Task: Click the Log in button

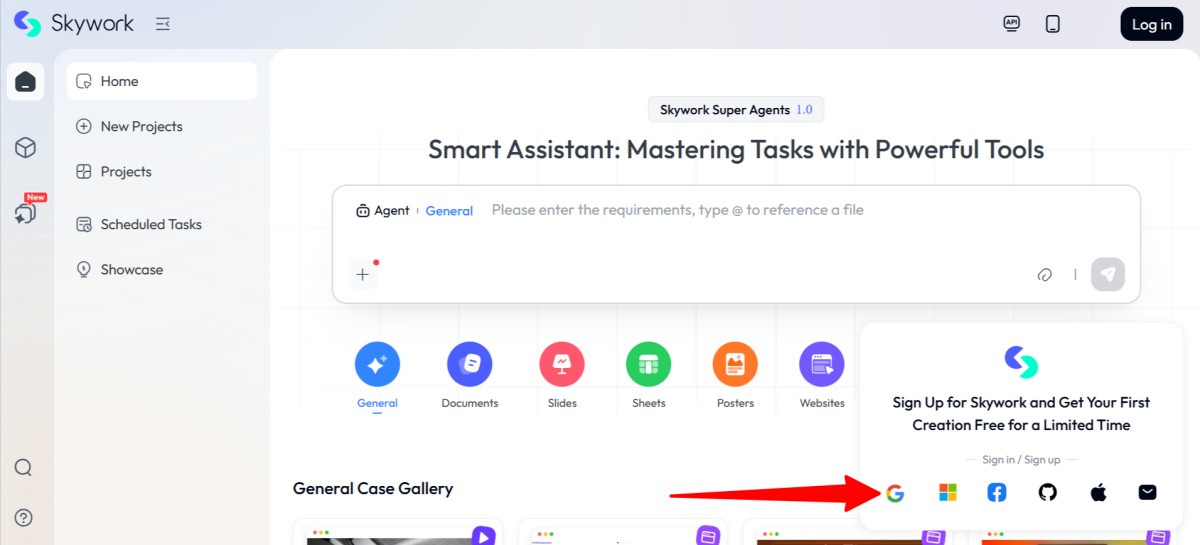Action: tap(1151, 25)
